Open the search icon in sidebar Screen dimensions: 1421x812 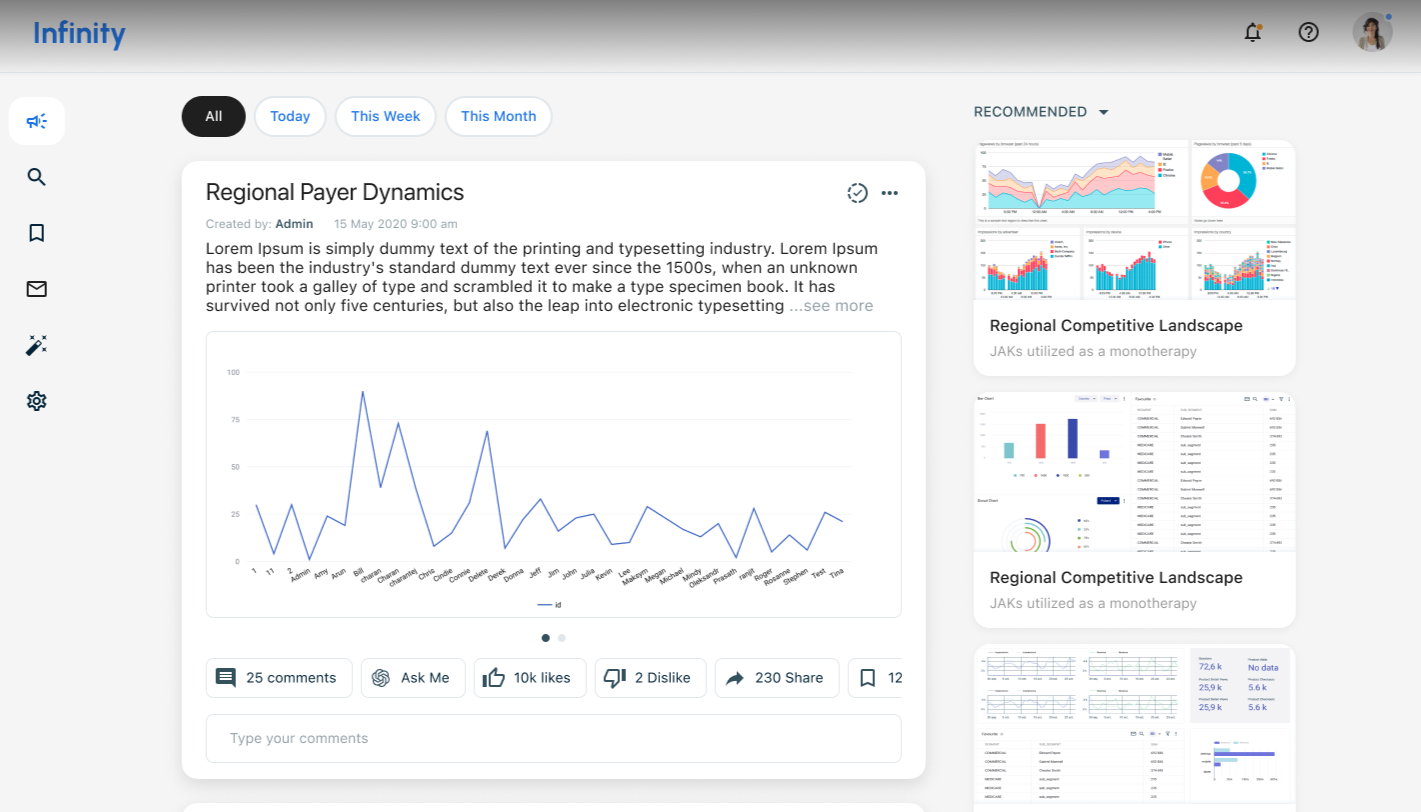37,177
